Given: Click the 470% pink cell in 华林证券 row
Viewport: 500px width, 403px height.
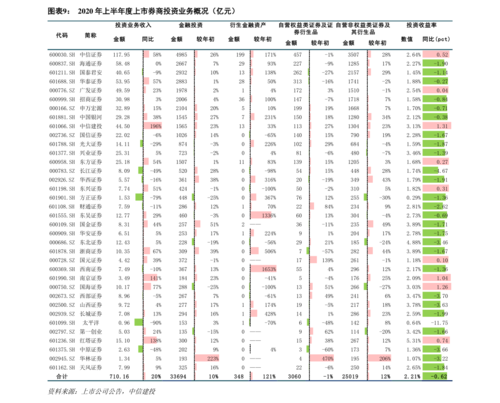Looking at the screenshot, I should point(322,359).
